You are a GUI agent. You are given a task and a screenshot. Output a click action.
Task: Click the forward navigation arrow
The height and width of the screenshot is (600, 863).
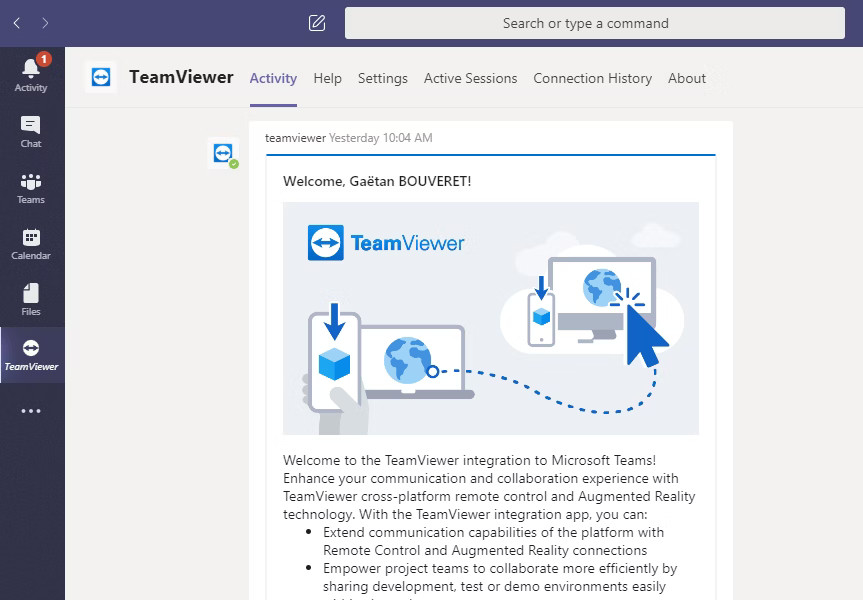45,23
